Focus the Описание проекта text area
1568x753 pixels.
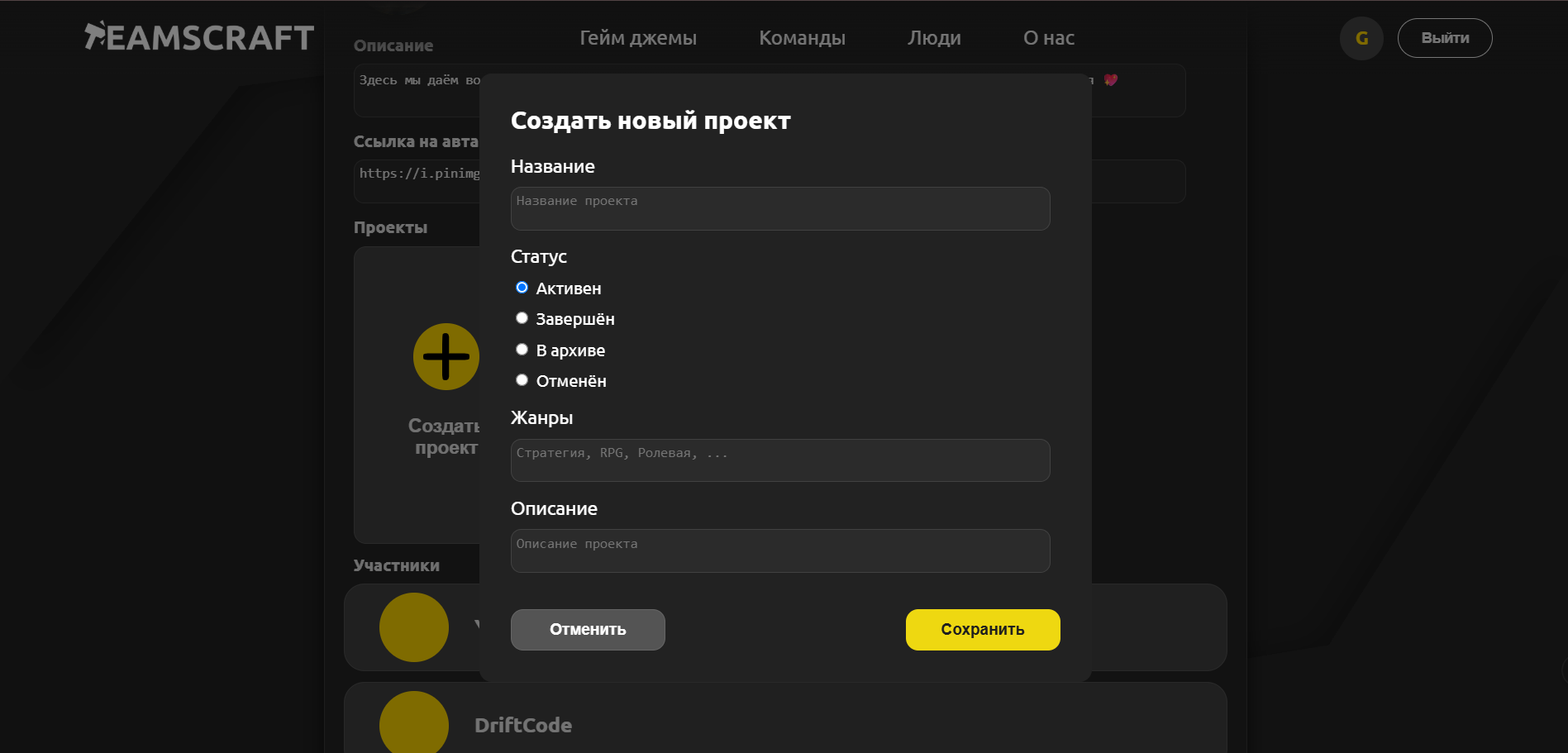click(780, 551)
